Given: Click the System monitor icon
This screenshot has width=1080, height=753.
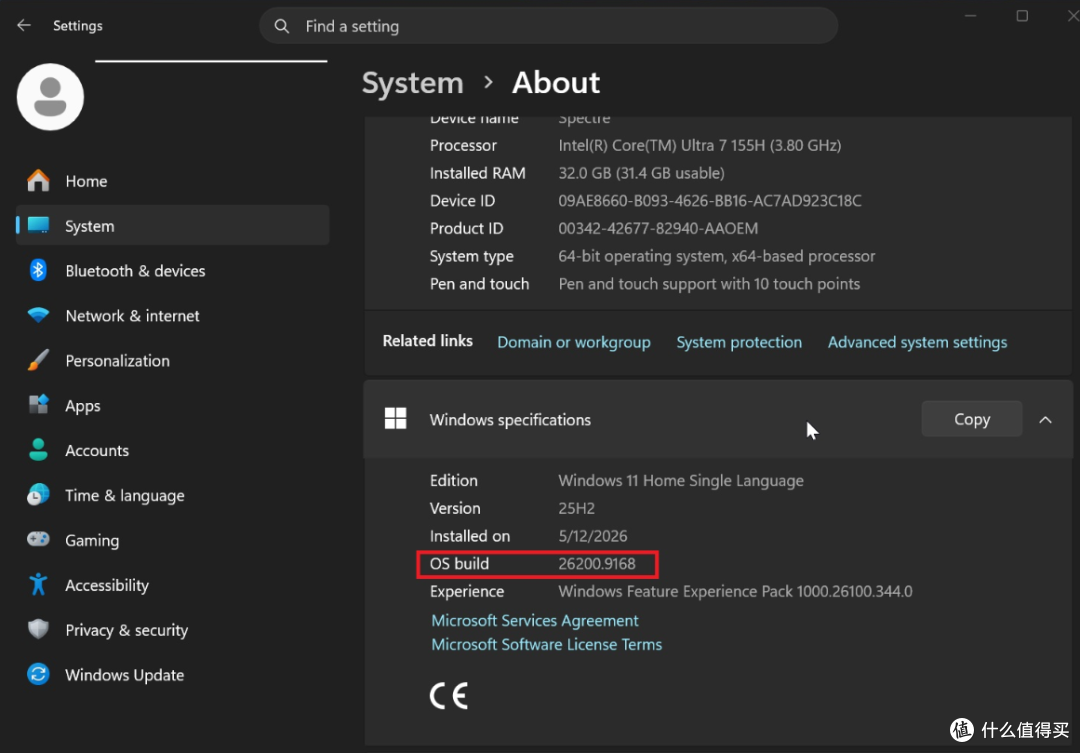Looking at the screenshot, I should (39, 225).
